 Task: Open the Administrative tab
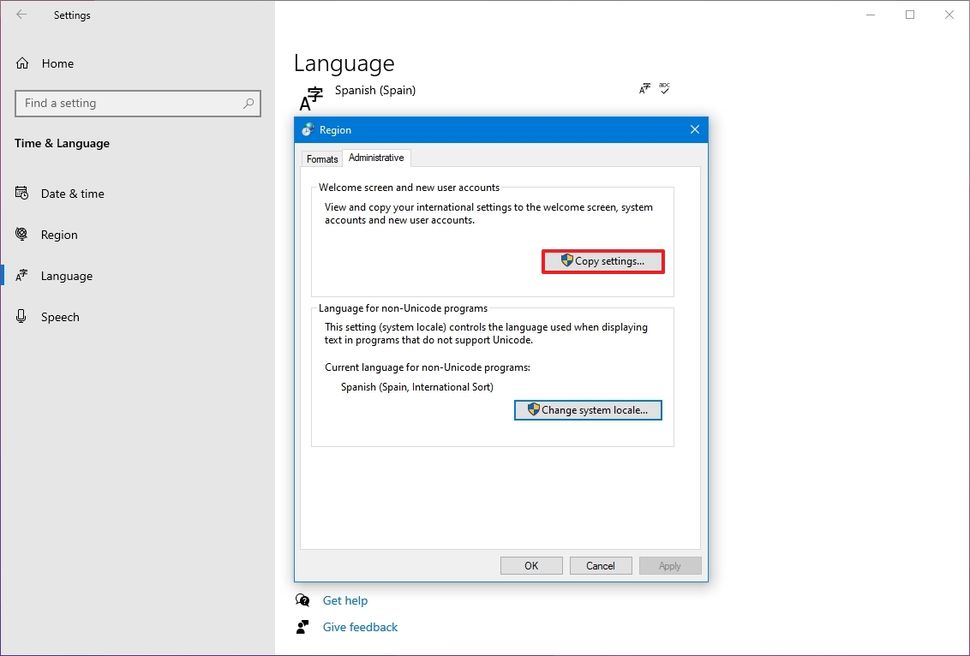coord(376,157)
